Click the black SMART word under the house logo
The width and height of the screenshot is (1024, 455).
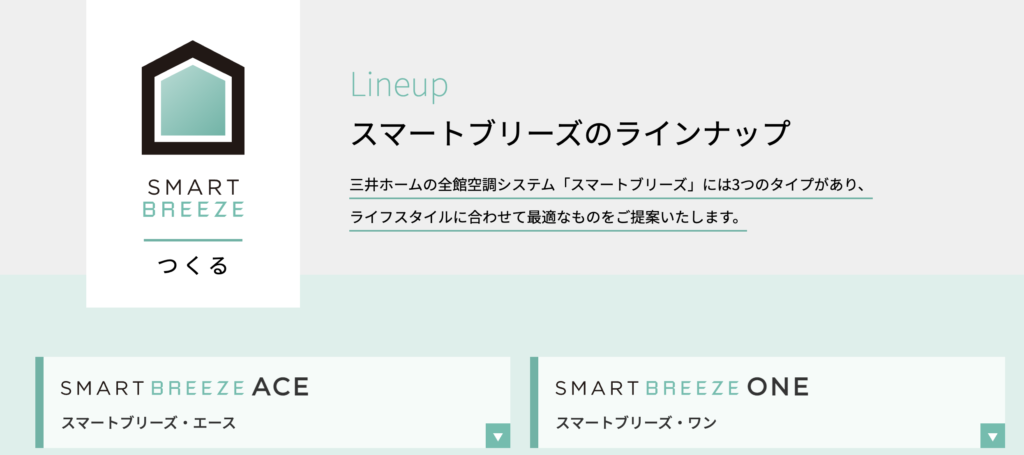click(x=193, y=187)
